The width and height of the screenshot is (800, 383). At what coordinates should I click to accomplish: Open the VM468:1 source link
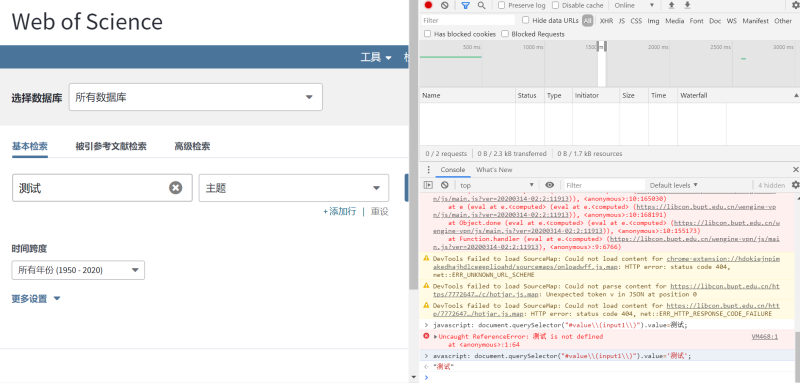click(x=765, y=337)
